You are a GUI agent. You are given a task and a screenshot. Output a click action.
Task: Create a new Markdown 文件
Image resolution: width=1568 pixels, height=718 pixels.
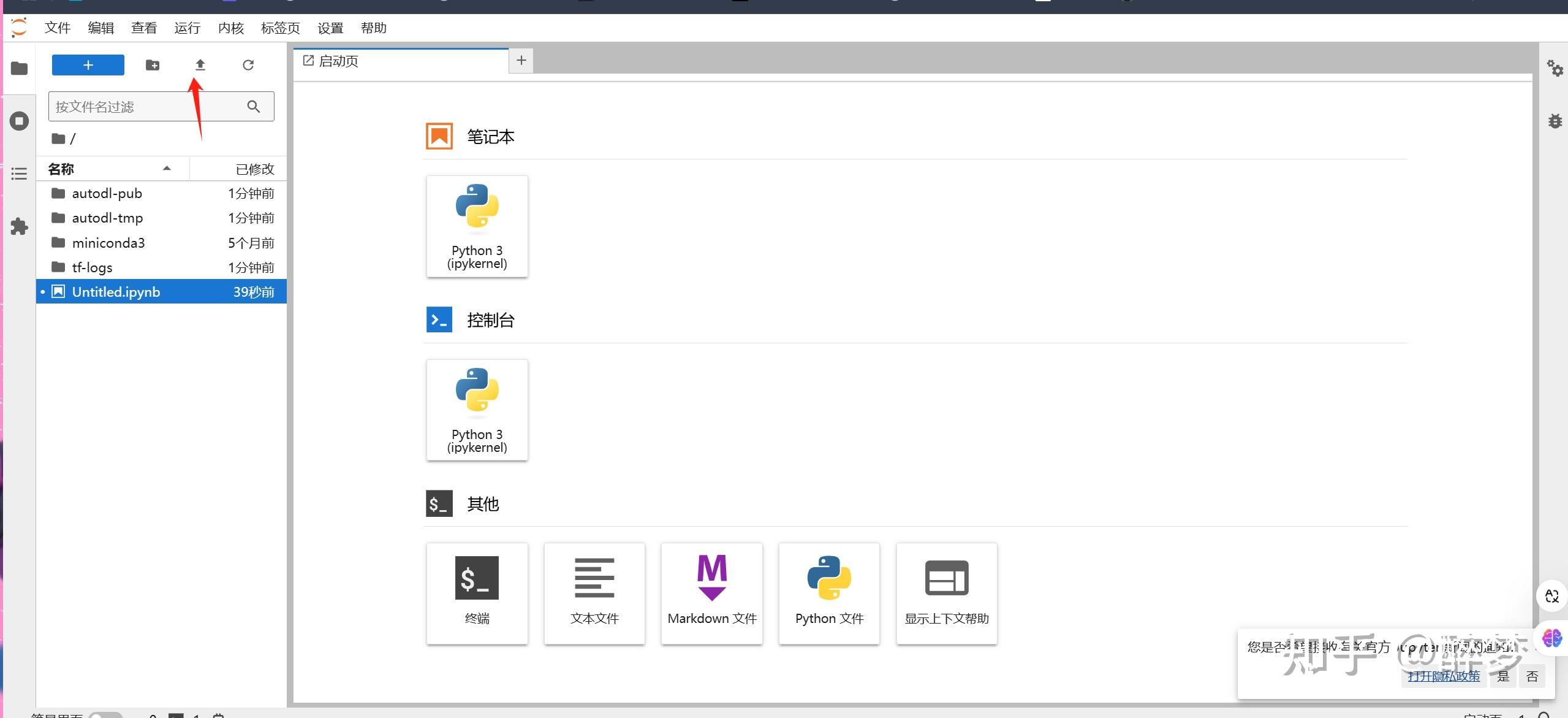coord(711,593)
